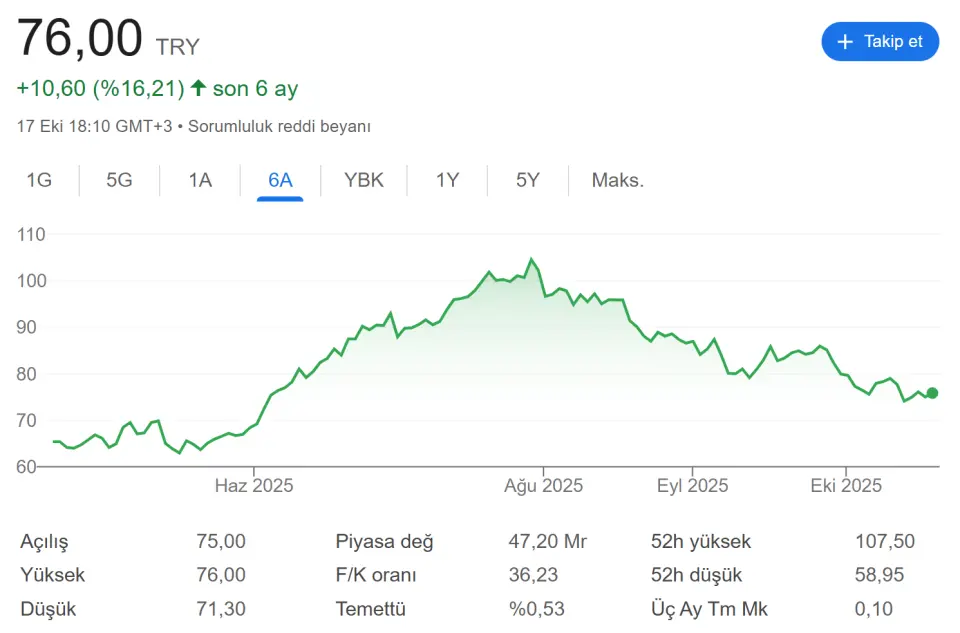Click the Piyasa değ statistic label

click(x=385, y=542)
